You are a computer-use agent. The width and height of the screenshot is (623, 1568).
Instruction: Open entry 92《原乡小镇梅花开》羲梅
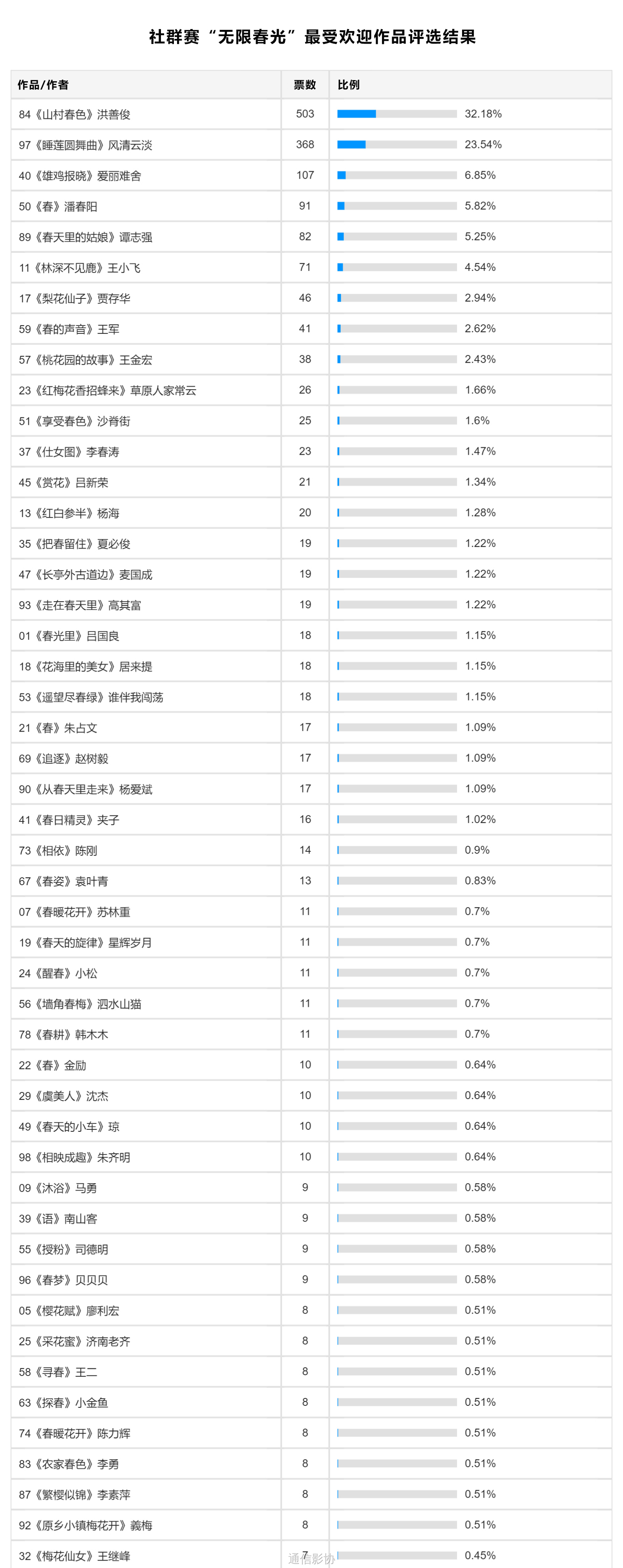point(85,1525)
